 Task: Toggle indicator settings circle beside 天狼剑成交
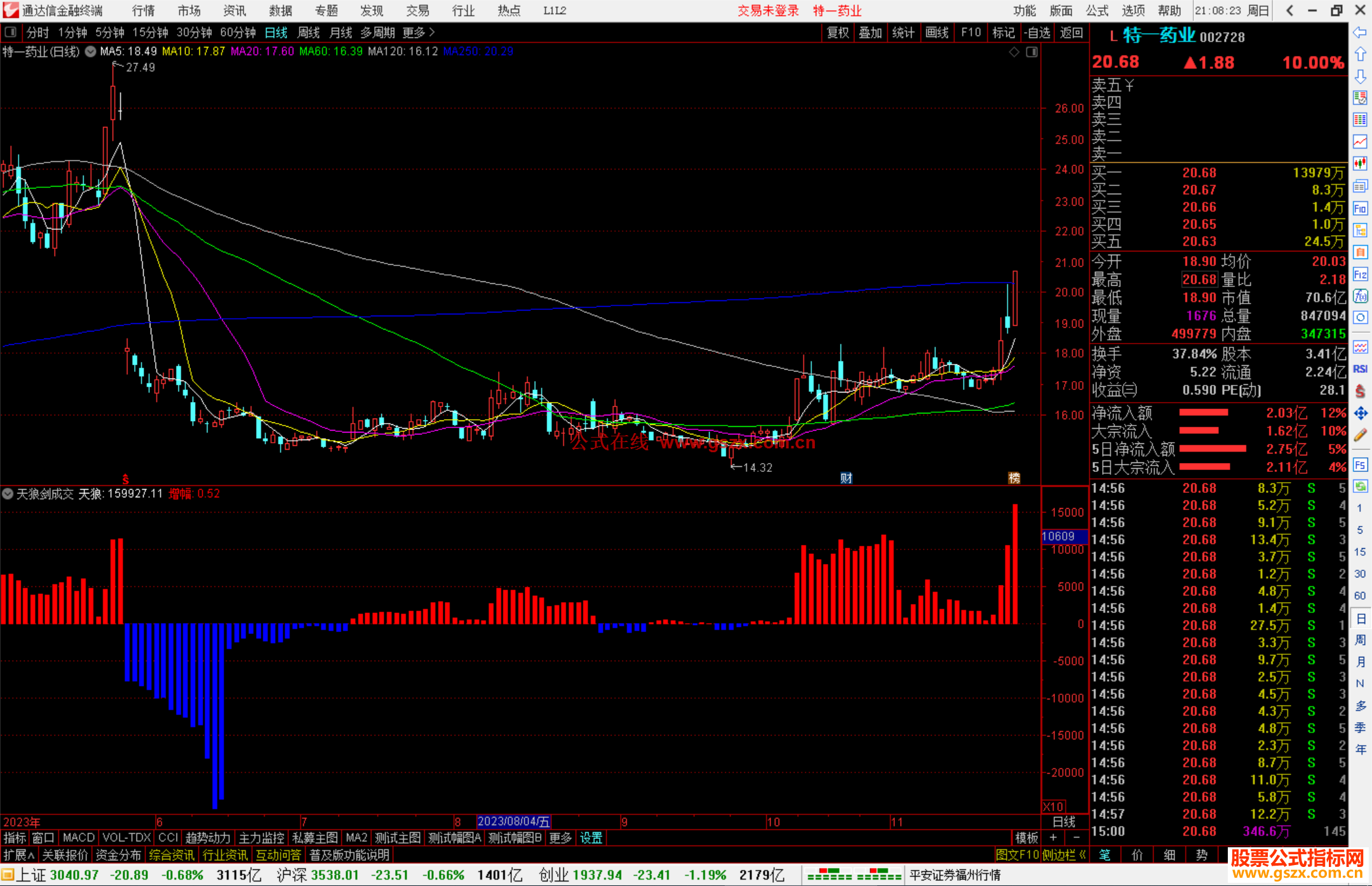[8, 493]
